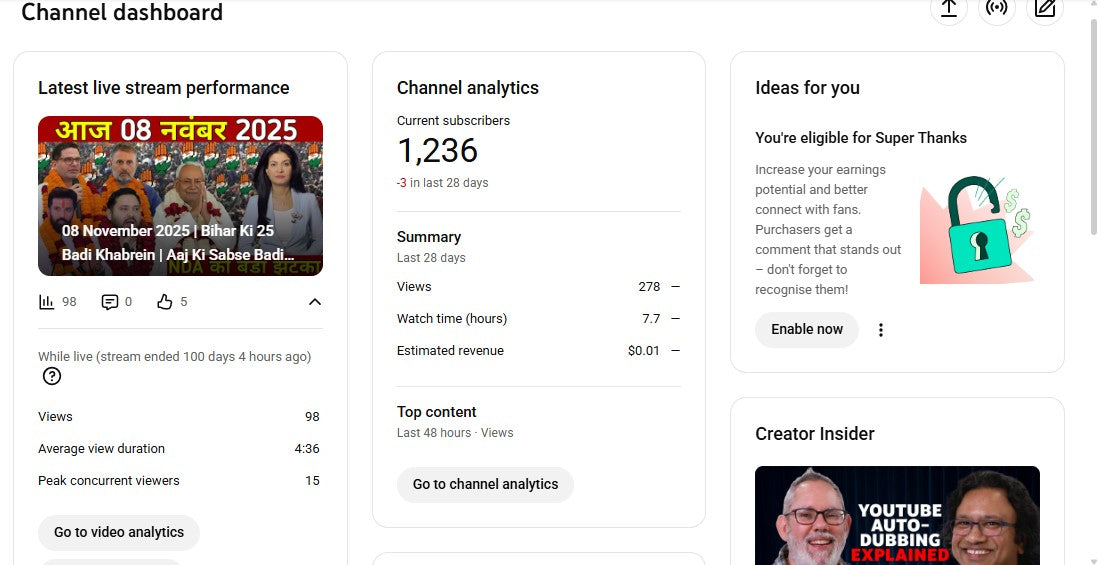Open the comments icon showing 0

[110, 302]
